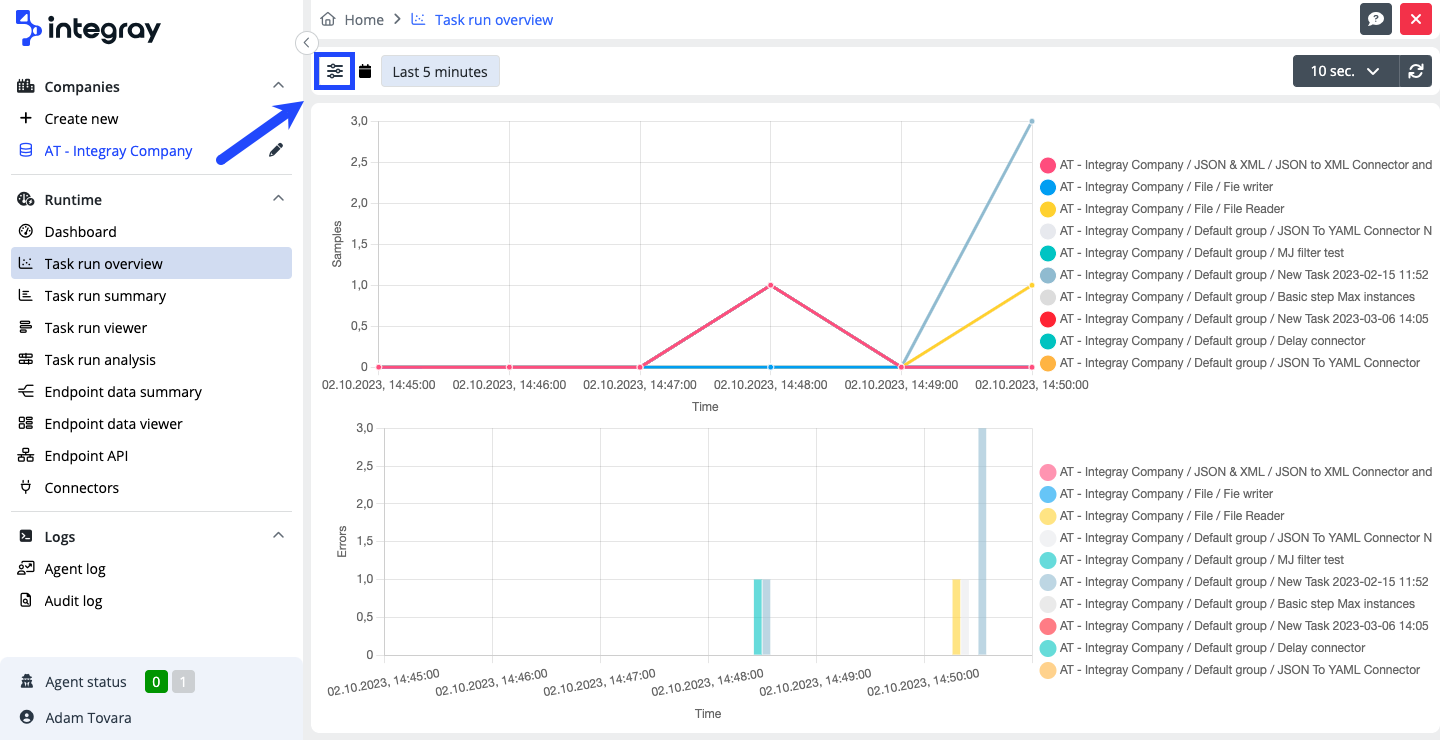This screenshot has width=1440, height=740.
Task: Select AT - Integray Company link
Action: point(118,151)
